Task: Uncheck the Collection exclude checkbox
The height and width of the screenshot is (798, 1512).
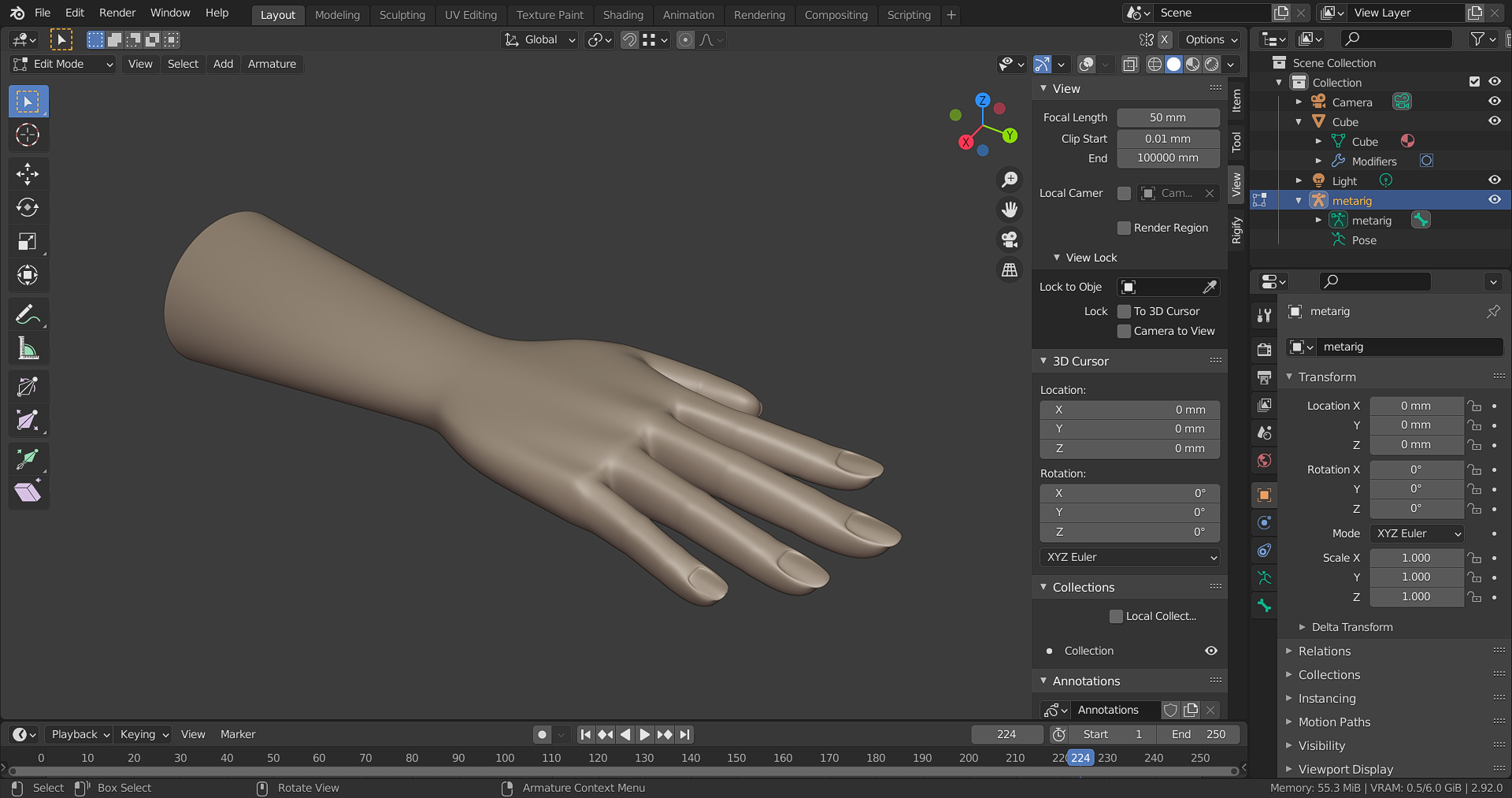Action: (1475, 82)
